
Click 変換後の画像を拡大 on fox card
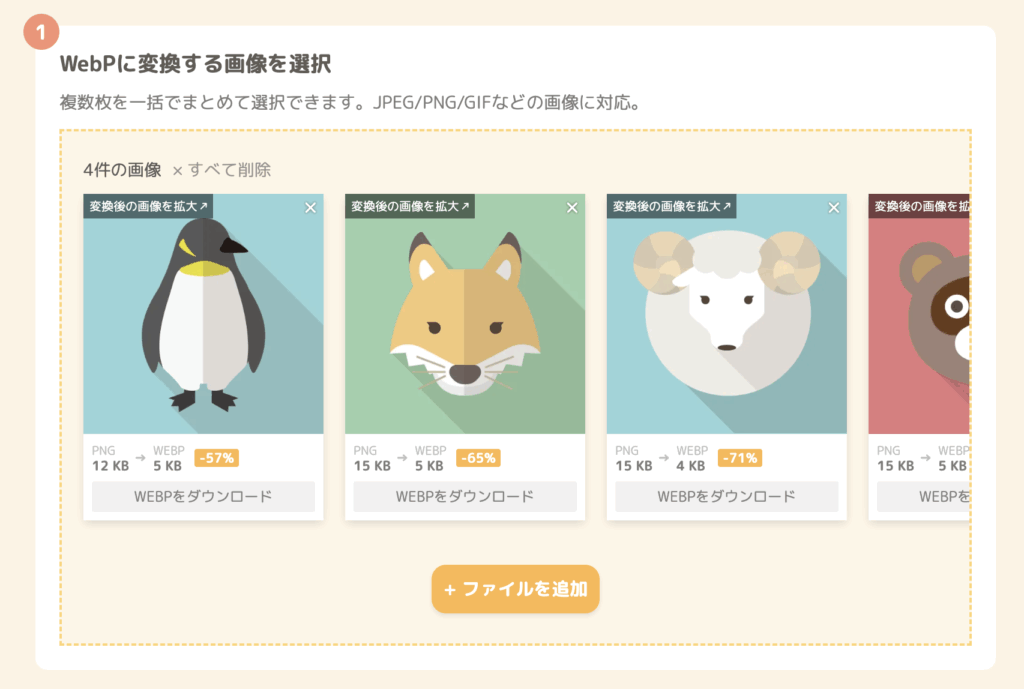click(410, 206)
